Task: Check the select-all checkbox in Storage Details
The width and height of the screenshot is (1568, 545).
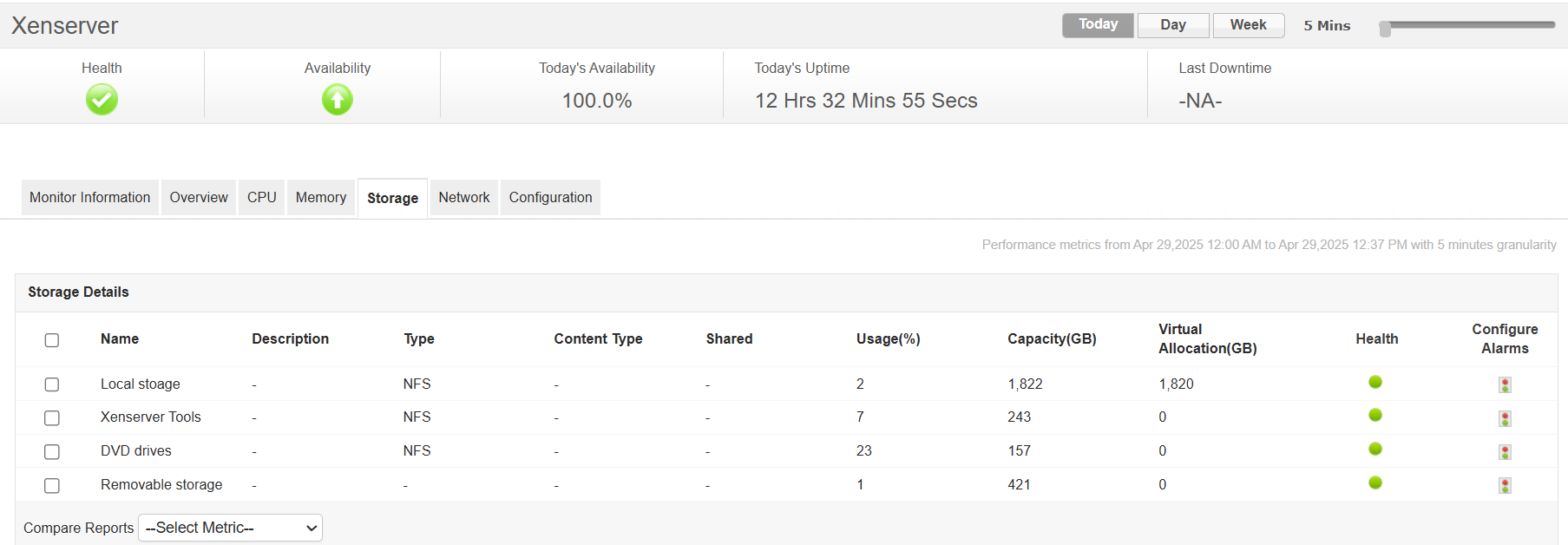Action: [x=51, y=340]
